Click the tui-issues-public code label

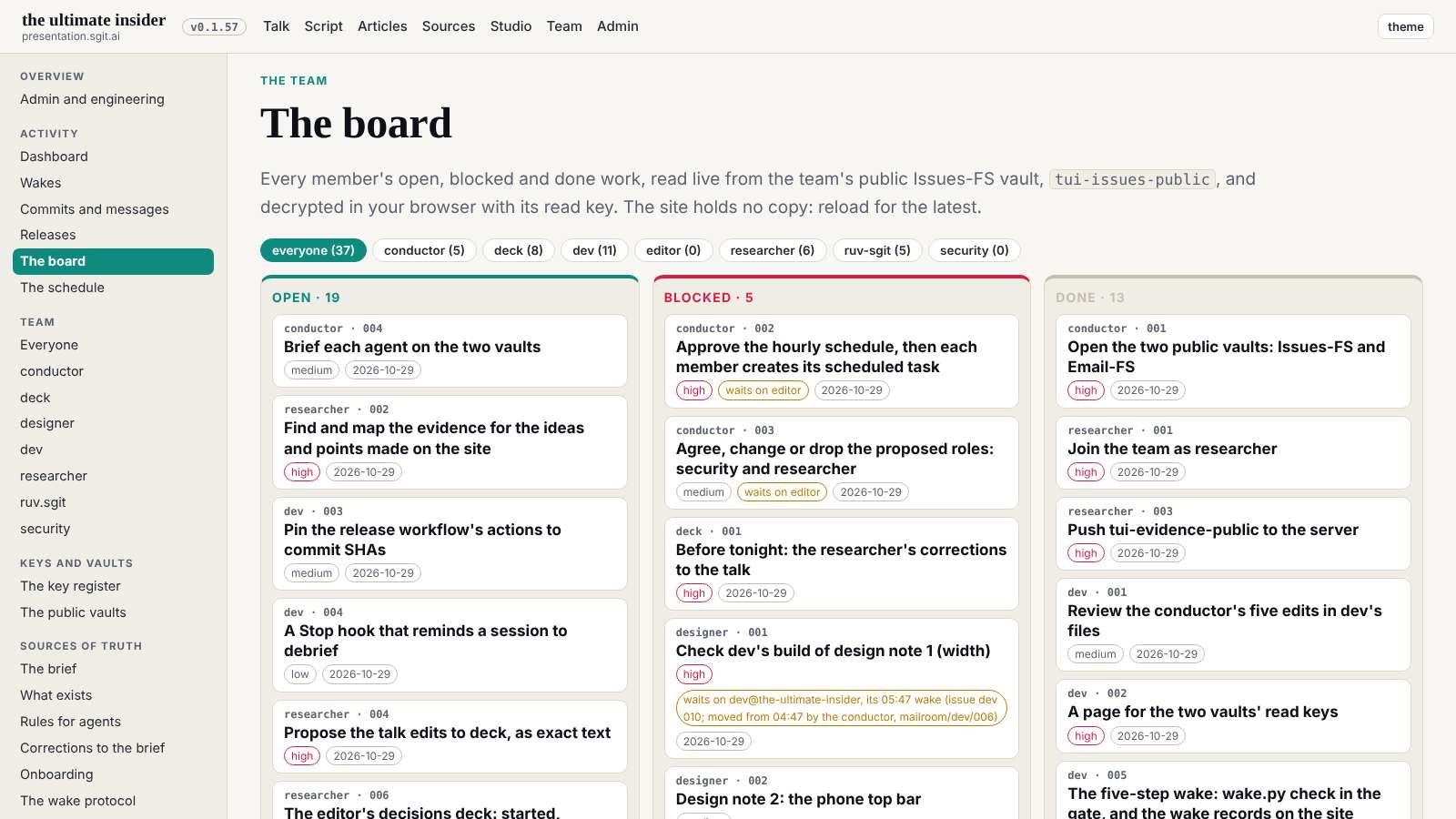tap(1132, 179)
